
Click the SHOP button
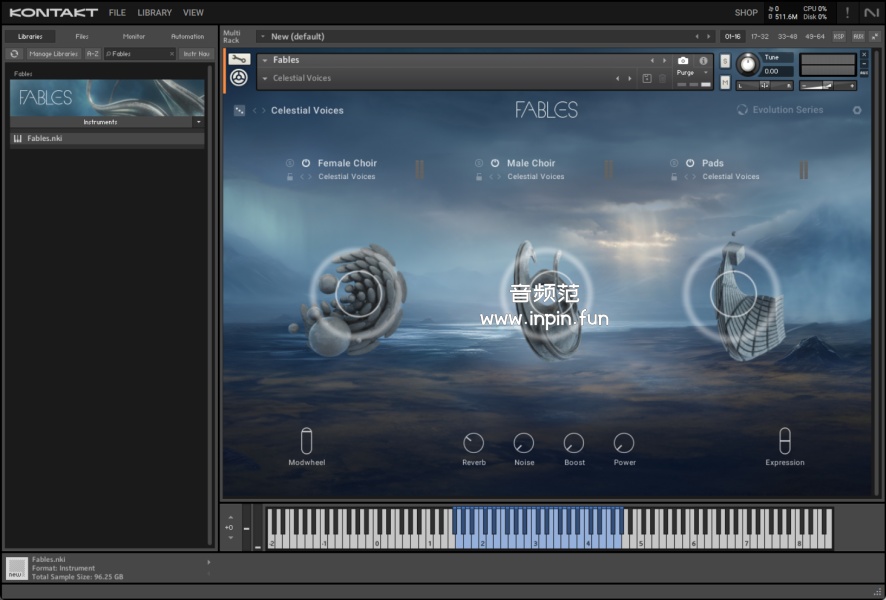click(746, 13)
